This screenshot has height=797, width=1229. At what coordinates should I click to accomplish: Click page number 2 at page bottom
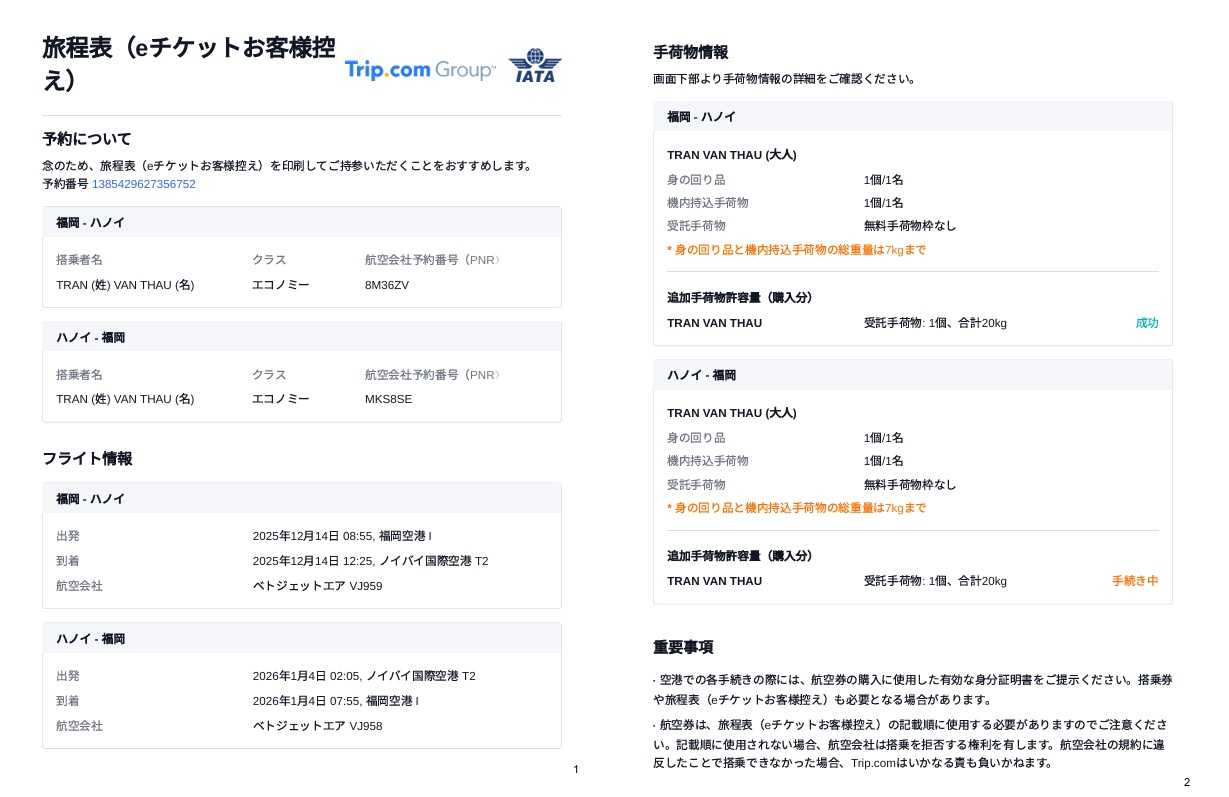(1187, 782)
